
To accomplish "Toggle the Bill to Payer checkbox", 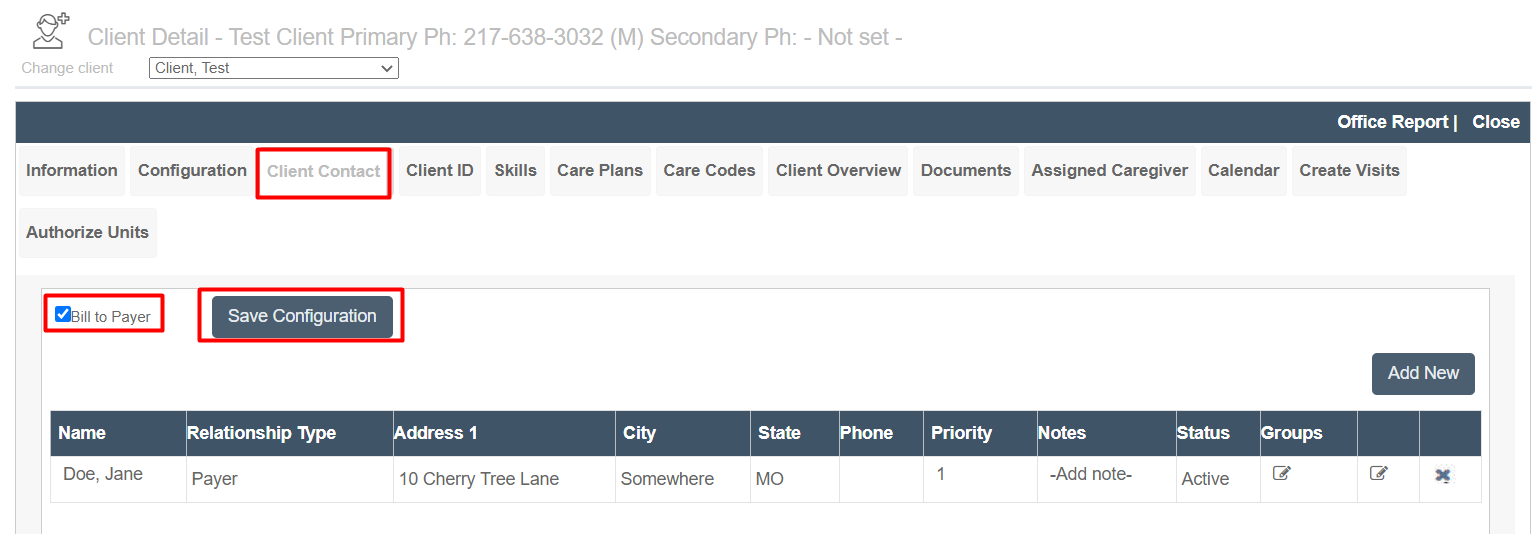I will click(x=63, y=314).
